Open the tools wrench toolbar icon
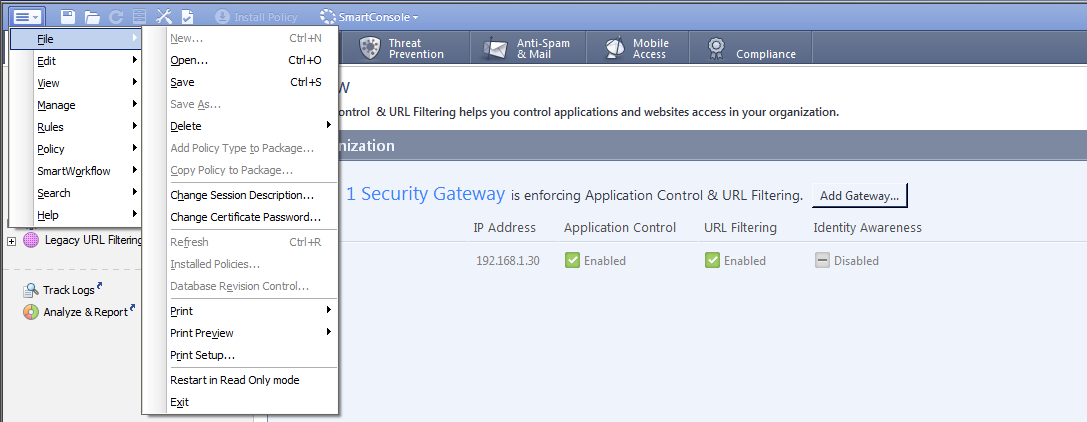This screenshot has height=422, width=1087. pos(164,17)
